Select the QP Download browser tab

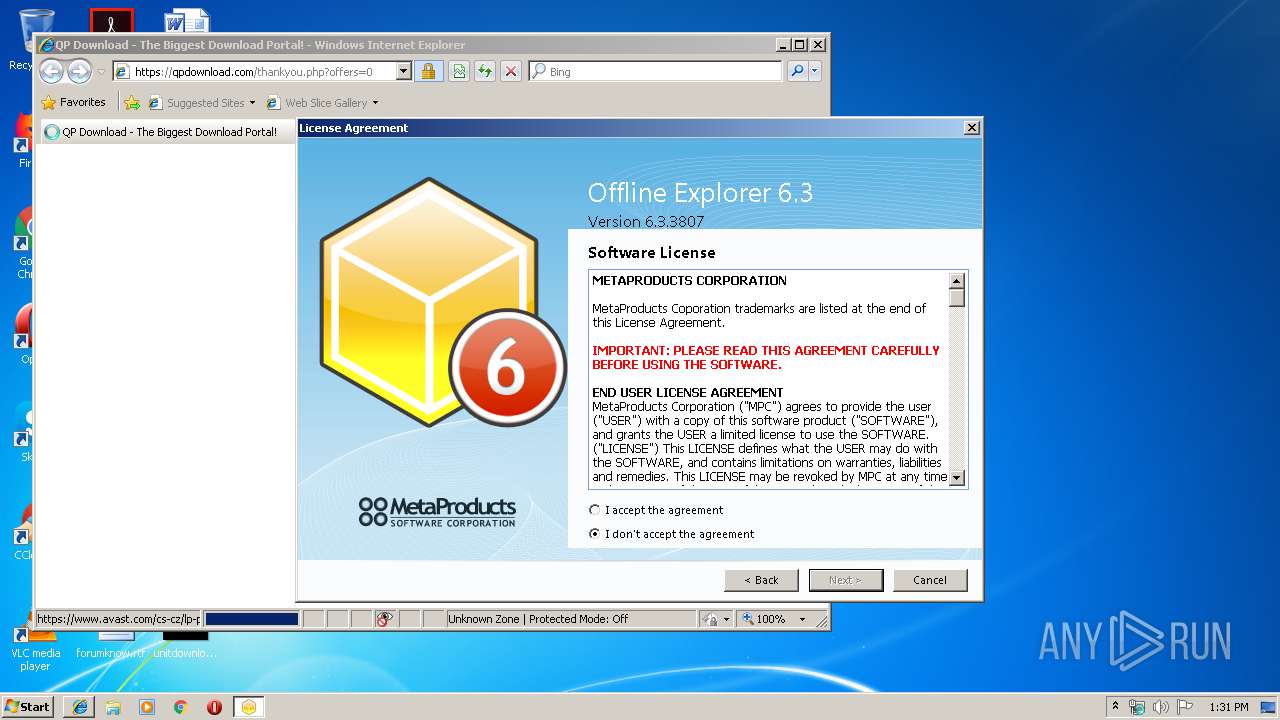166,131
